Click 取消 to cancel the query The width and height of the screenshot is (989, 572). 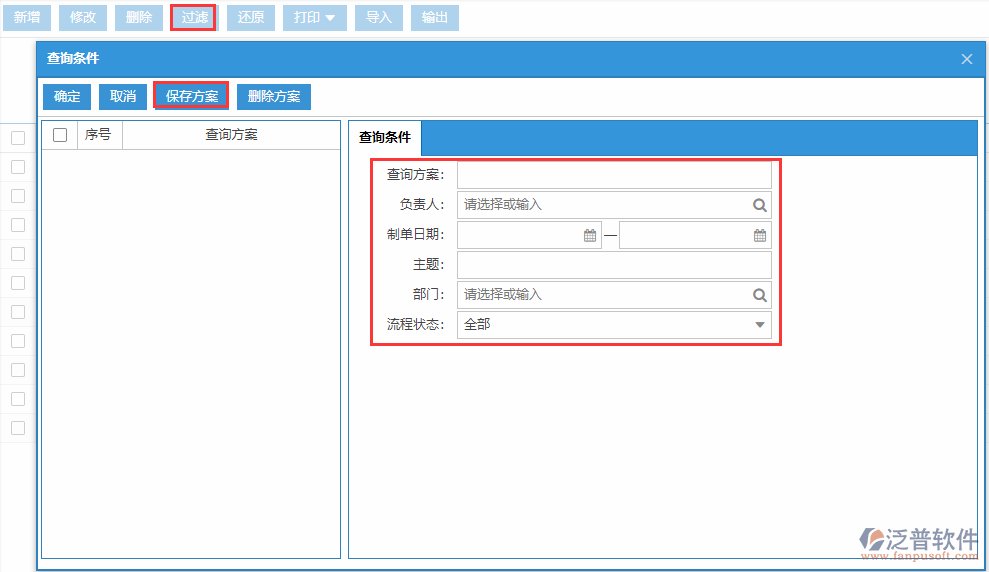click(x=123, y=96)
